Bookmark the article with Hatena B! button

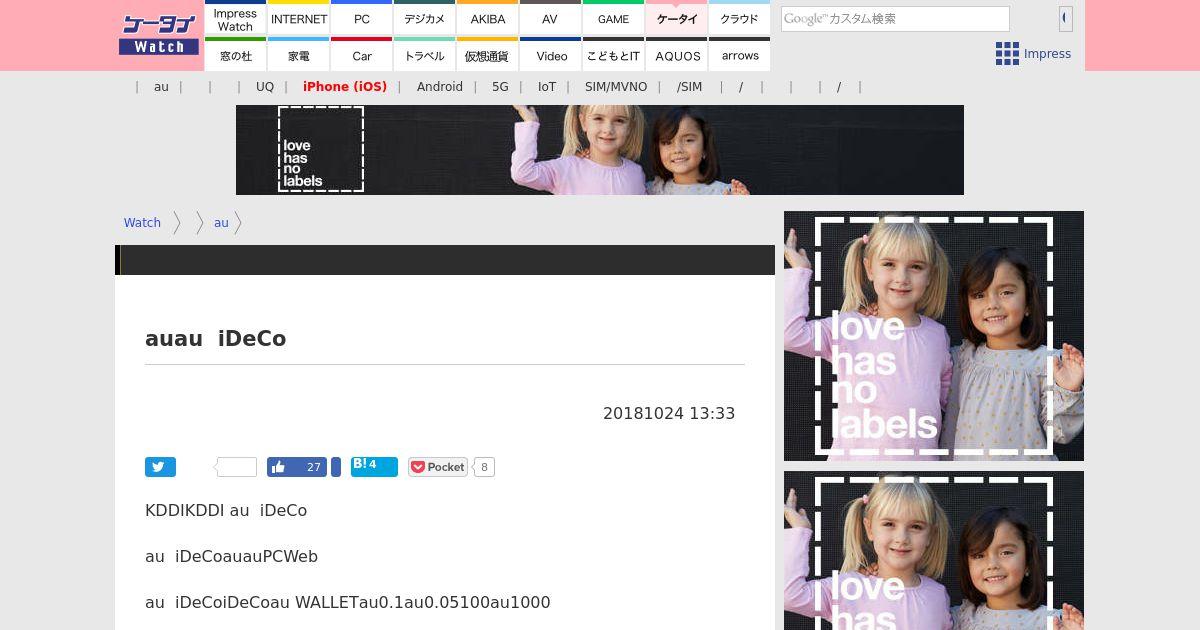point(374,467)
